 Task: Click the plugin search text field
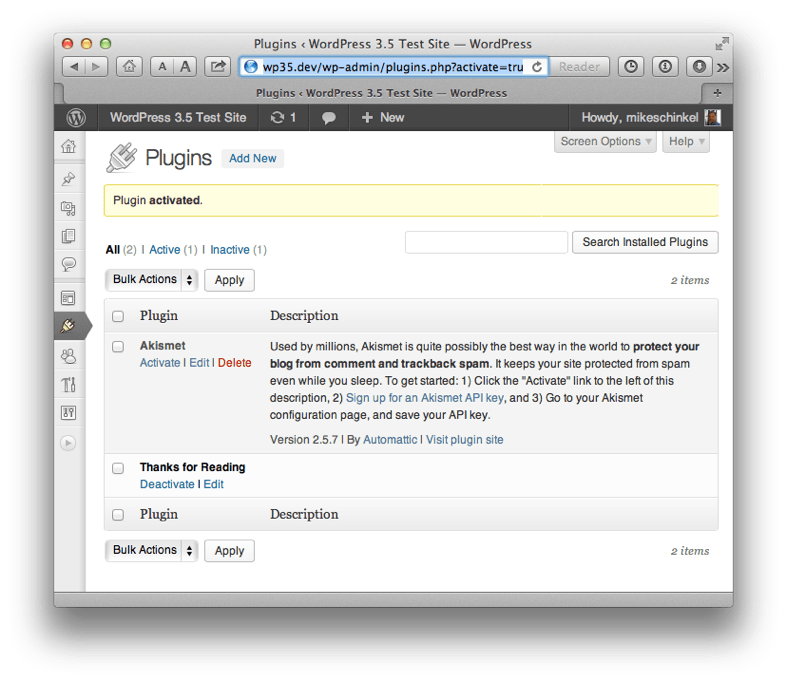pos(486,242)
